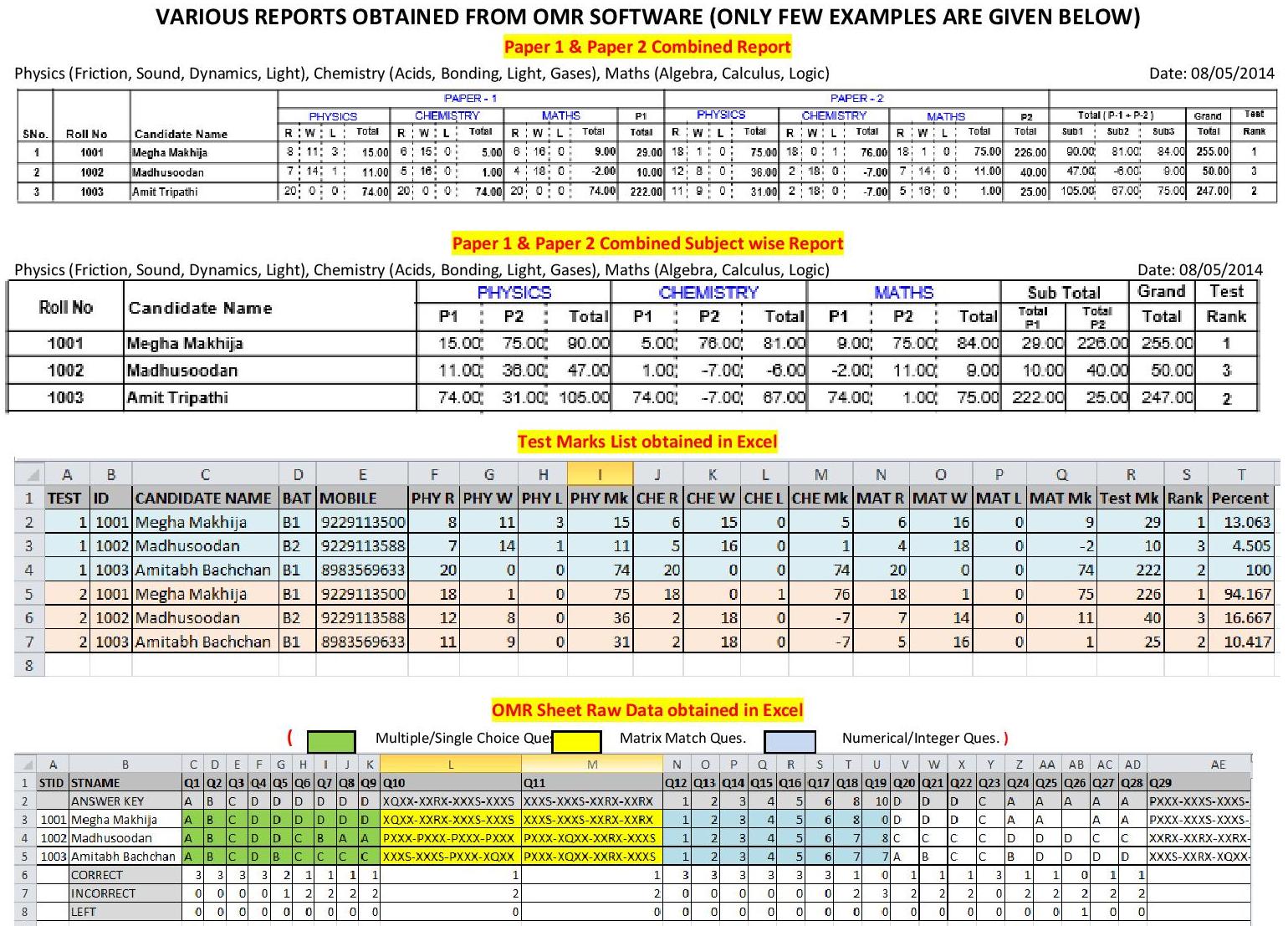Click the cell with percent 94.167

[x=1241, y=594]
